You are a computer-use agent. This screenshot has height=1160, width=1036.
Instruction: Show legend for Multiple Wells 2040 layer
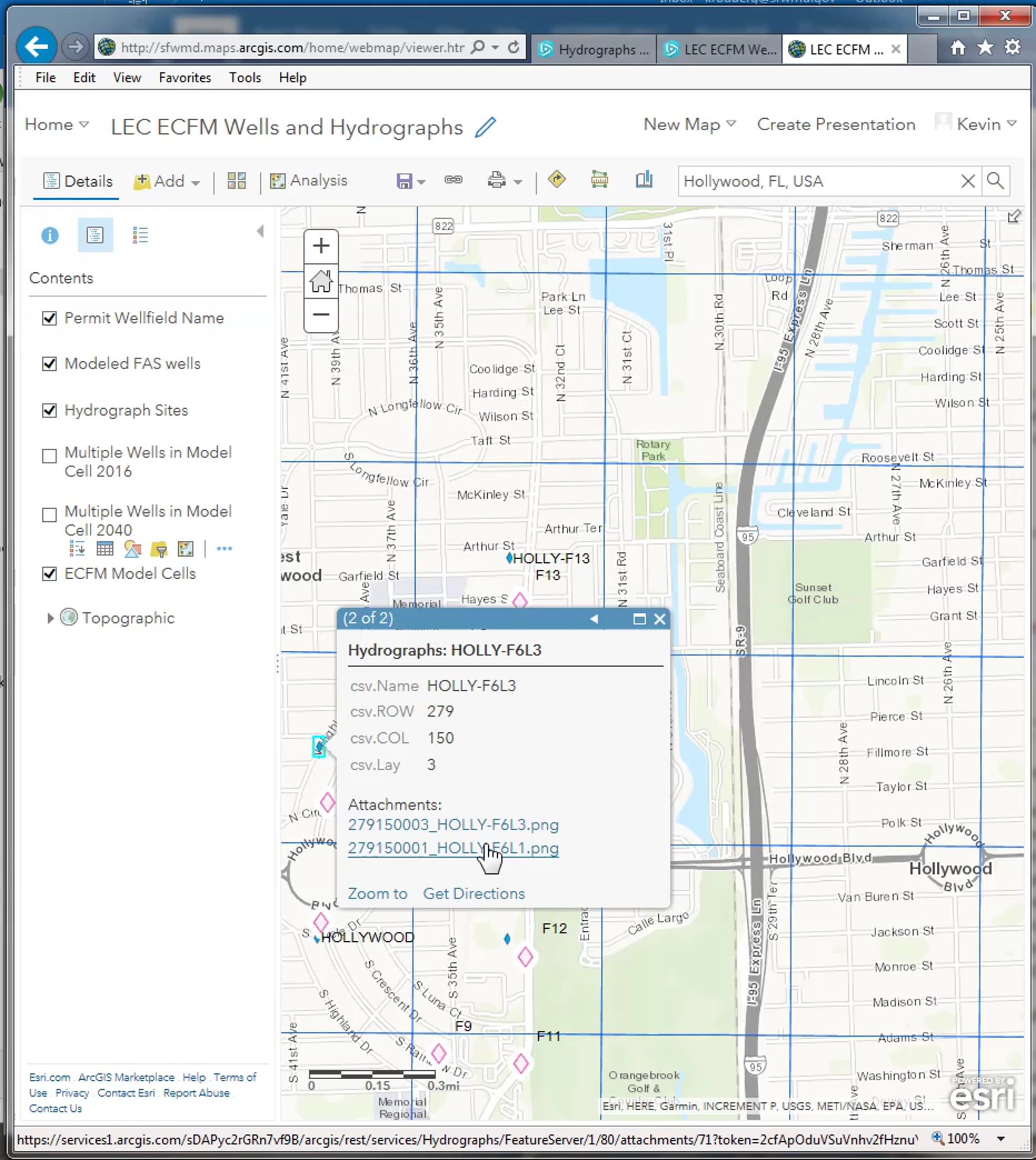pos(77,548)
